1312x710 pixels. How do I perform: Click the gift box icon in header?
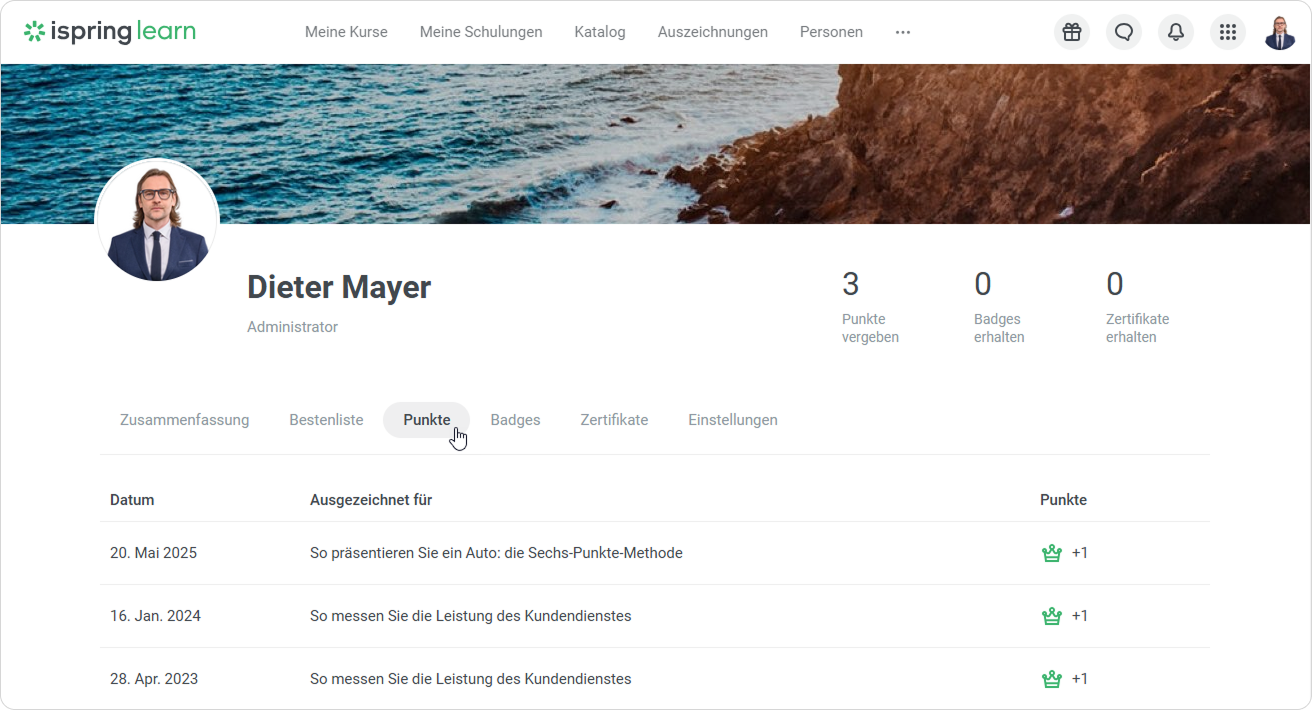1072,32
